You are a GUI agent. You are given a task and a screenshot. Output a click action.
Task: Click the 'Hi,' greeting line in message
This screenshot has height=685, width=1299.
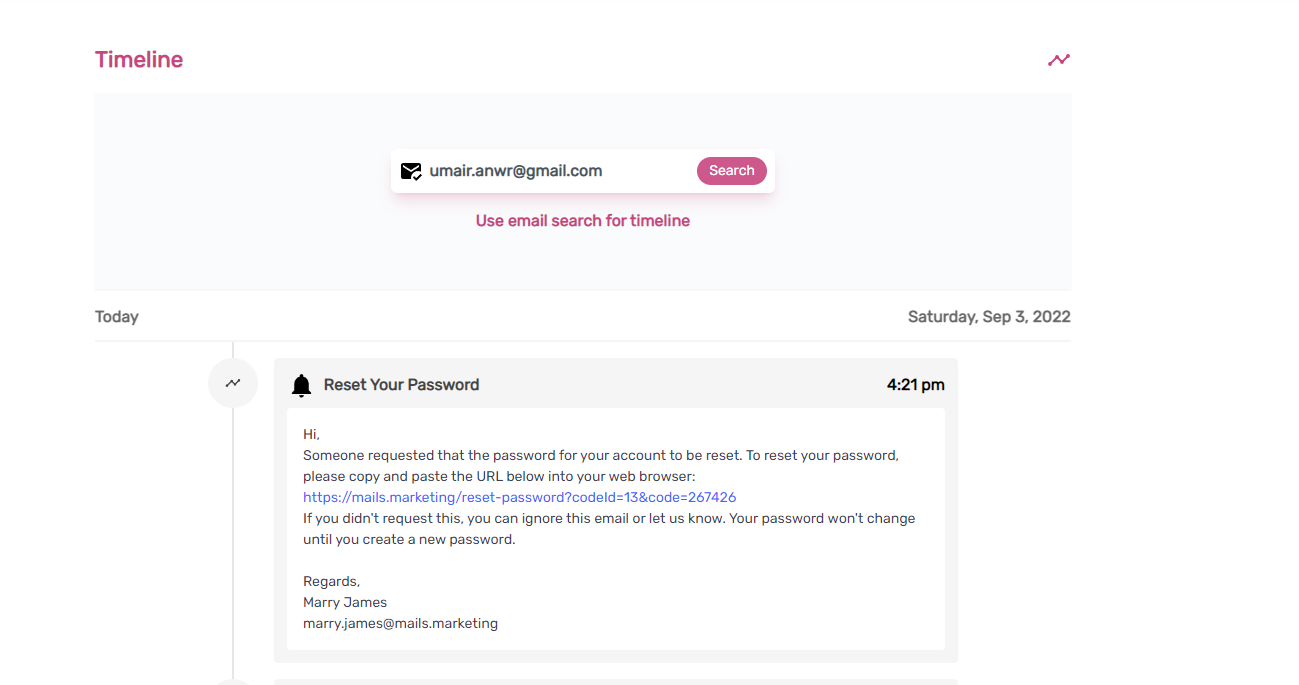(x=311, y=434)
